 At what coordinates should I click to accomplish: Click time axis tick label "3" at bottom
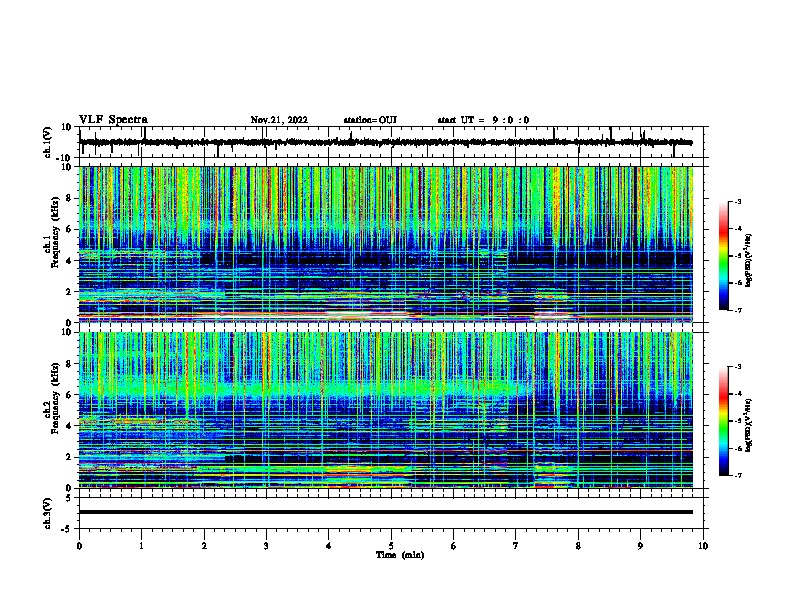(266, 545)
